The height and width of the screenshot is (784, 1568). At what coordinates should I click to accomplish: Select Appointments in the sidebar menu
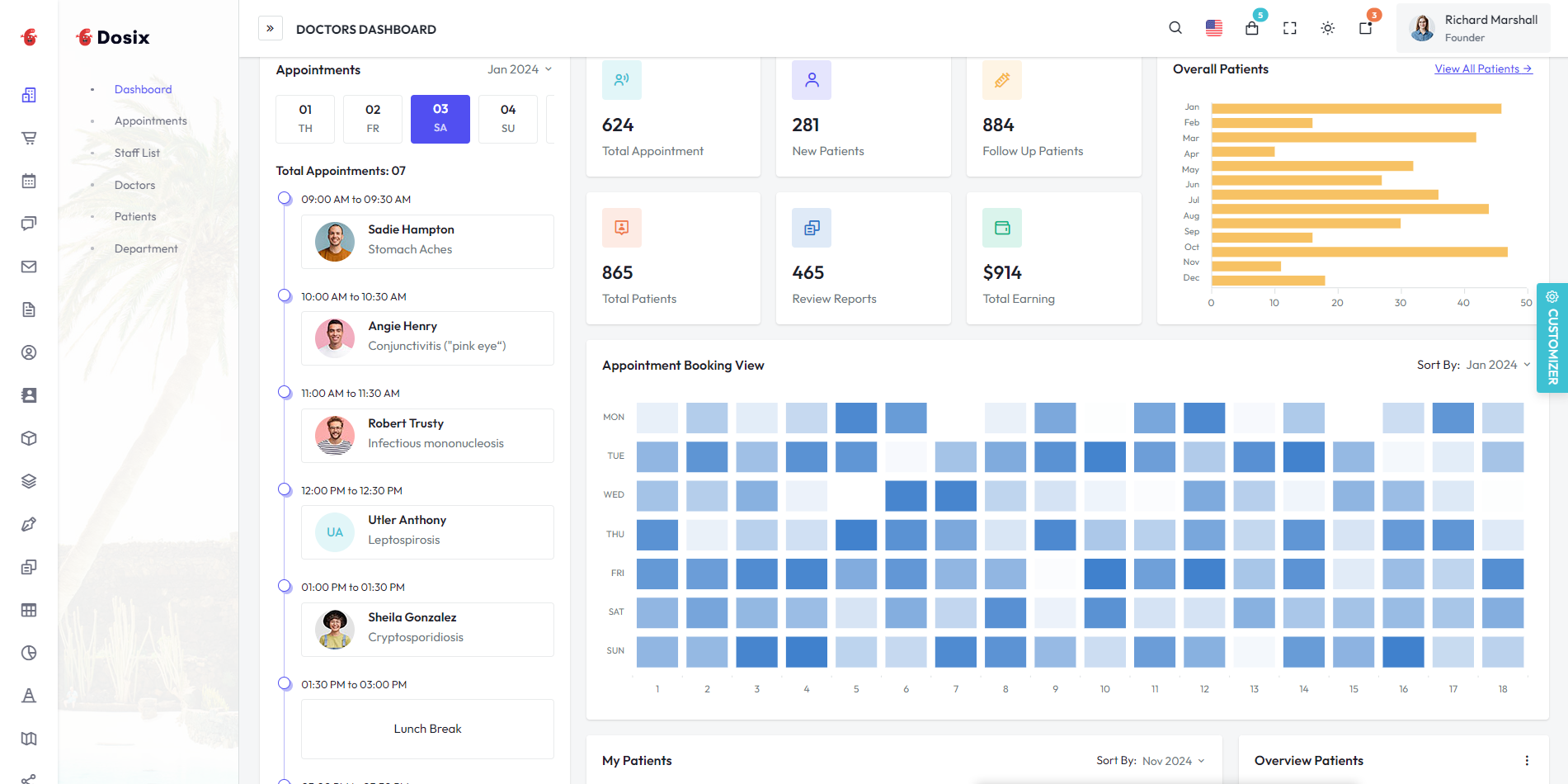pos(151,120)
